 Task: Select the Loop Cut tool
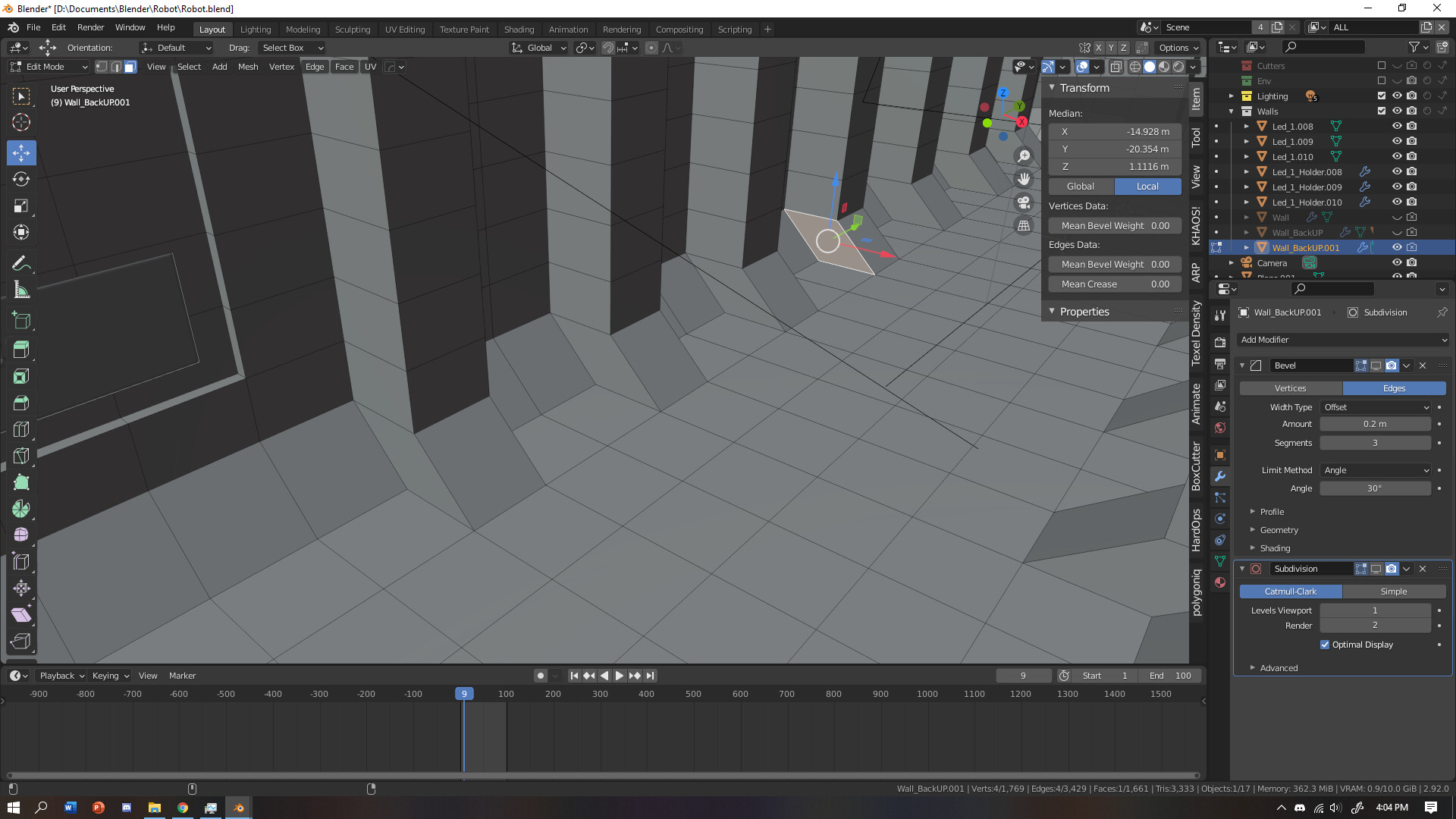pyautogui.click(x=21, y=429)
